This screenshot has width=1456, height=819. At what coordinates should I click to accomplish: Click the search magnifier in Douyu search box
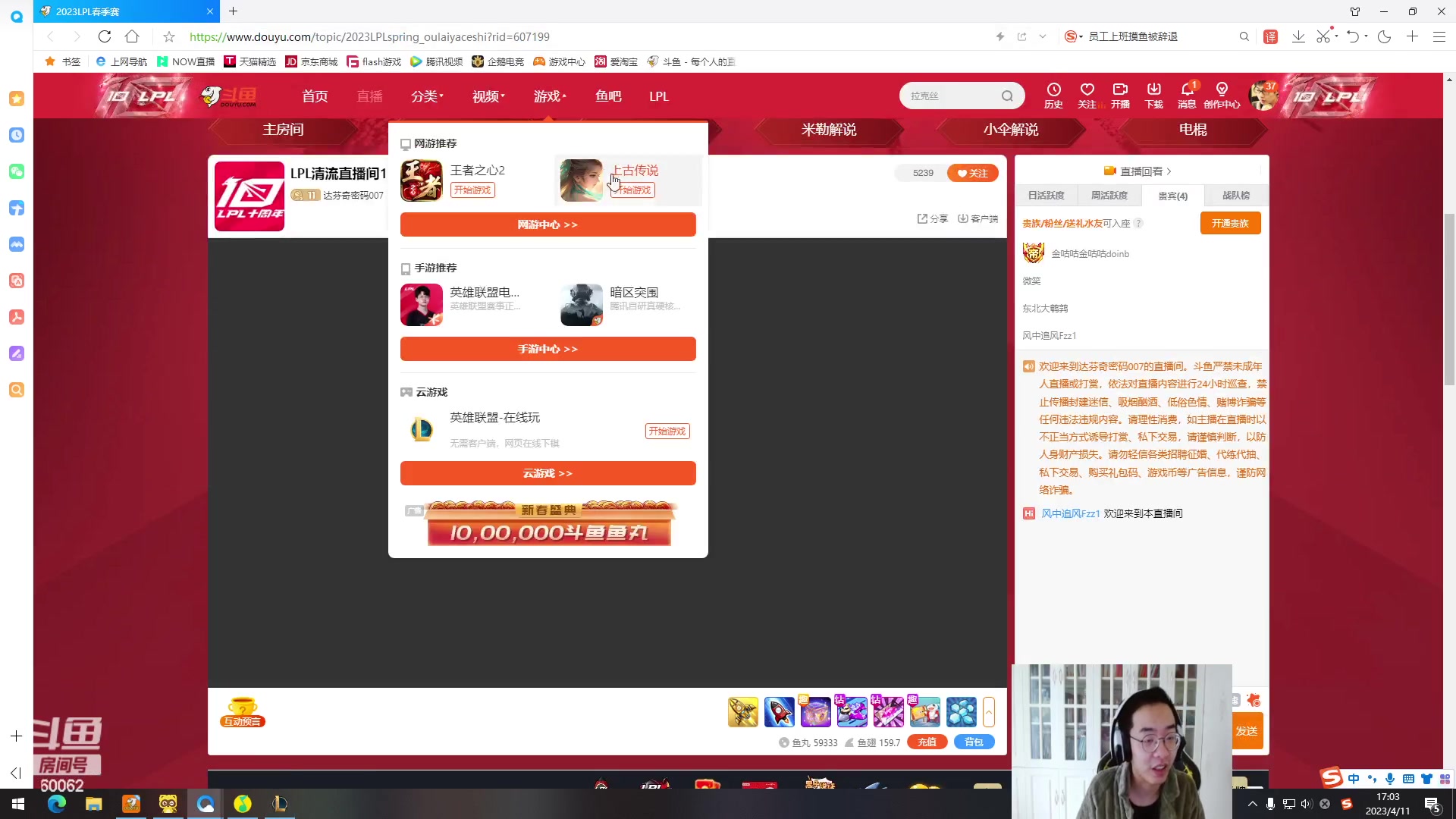click(x=1007, y=96)
